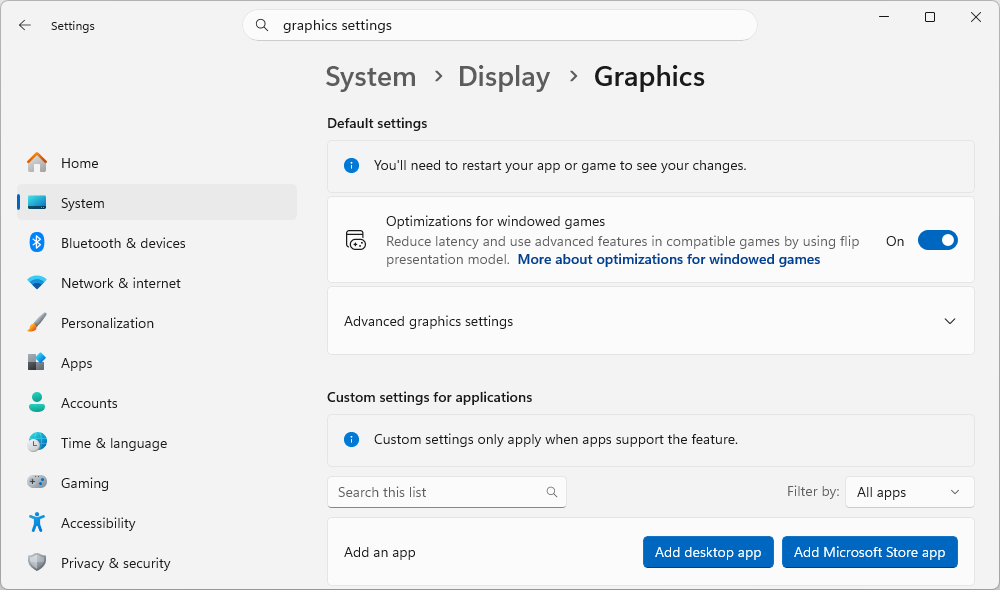Click the Time & language globe icon
The width and height of the screenshot is (1000, 590).
(37, 443)
